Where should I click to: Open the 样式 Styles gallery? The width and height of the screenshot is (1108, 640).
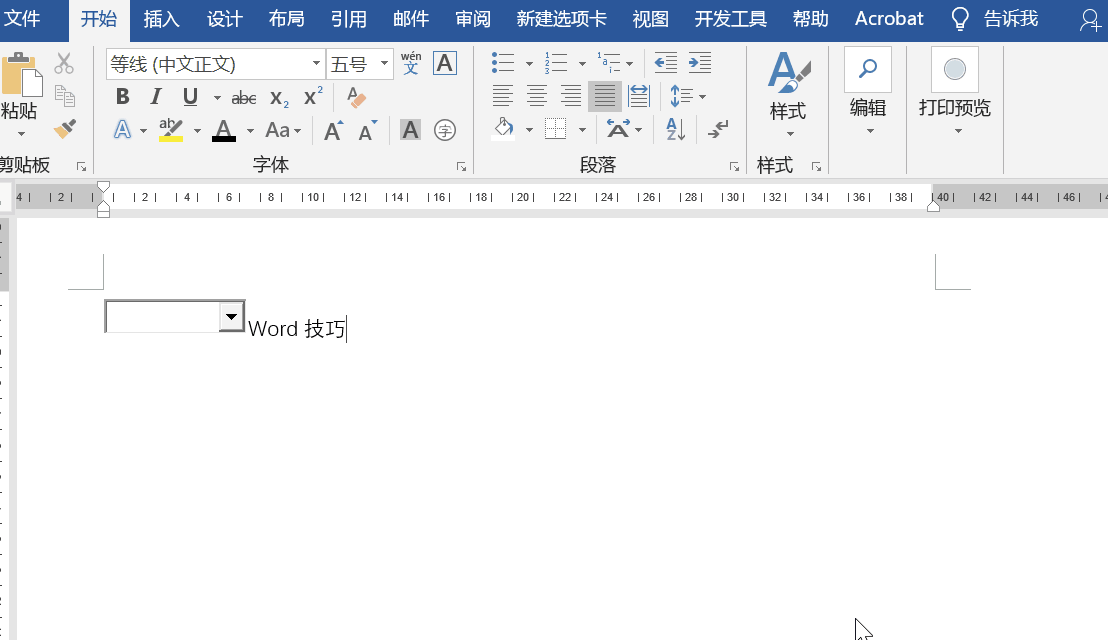pyautogui.click(x=788, y=94)
